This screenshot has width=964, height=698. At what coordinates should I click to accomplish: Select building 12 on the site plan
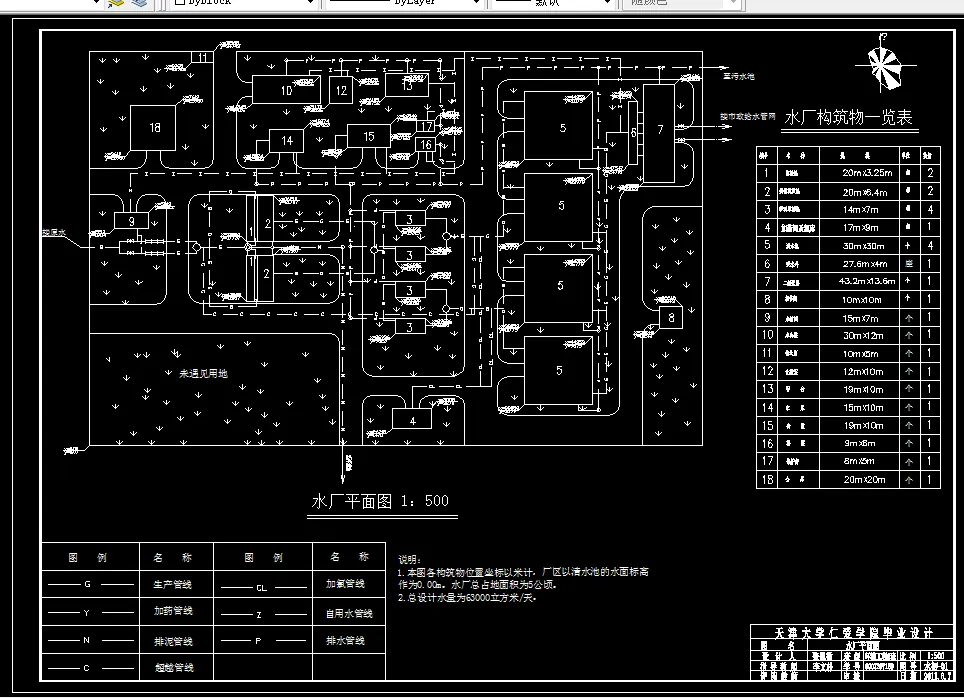click(341, 90)
